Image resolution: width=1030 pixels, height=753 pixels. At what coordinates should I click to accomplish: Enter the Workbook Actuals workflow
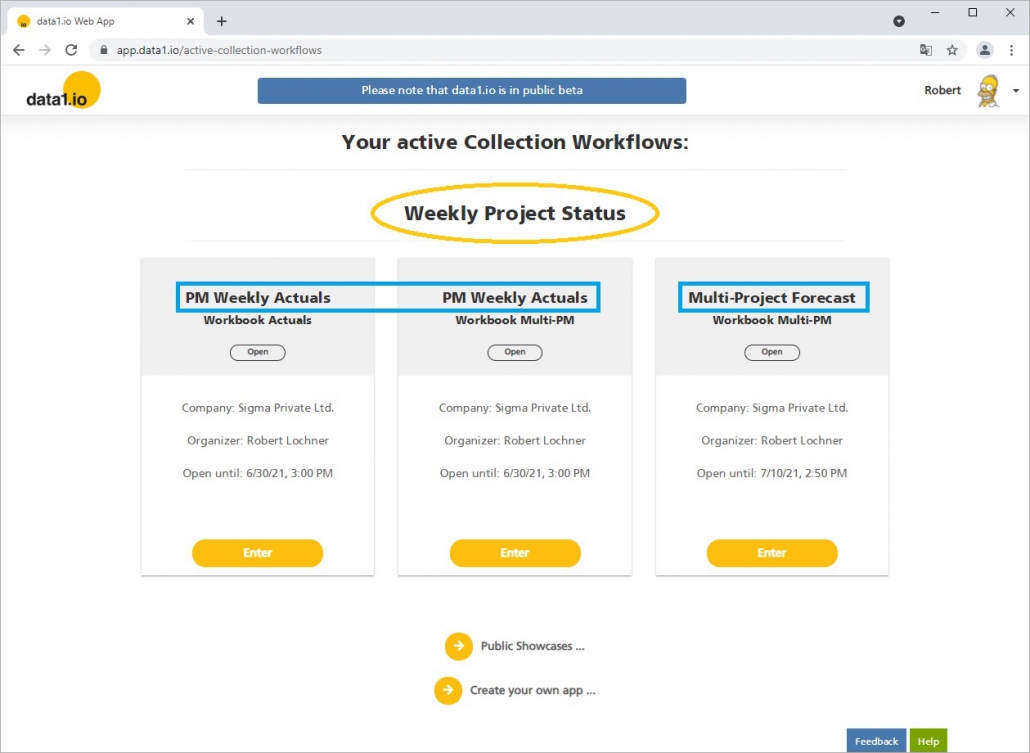258,553
